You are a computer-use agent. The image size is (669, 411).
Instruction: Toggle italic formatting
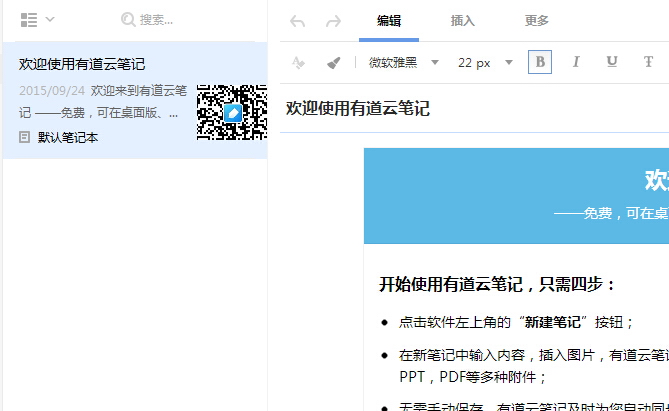pyautogui.click(x=576, y=62)
